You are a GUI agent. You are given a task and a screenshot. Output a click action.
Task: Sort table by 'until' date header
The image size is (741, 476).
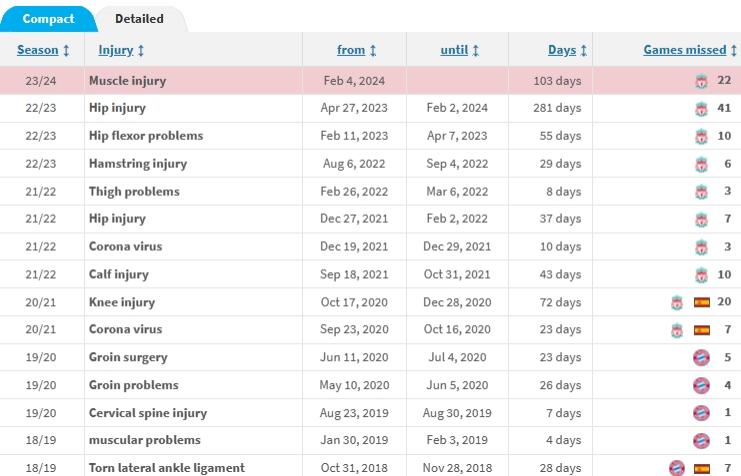pyautogui.click(x=459, y=50)
